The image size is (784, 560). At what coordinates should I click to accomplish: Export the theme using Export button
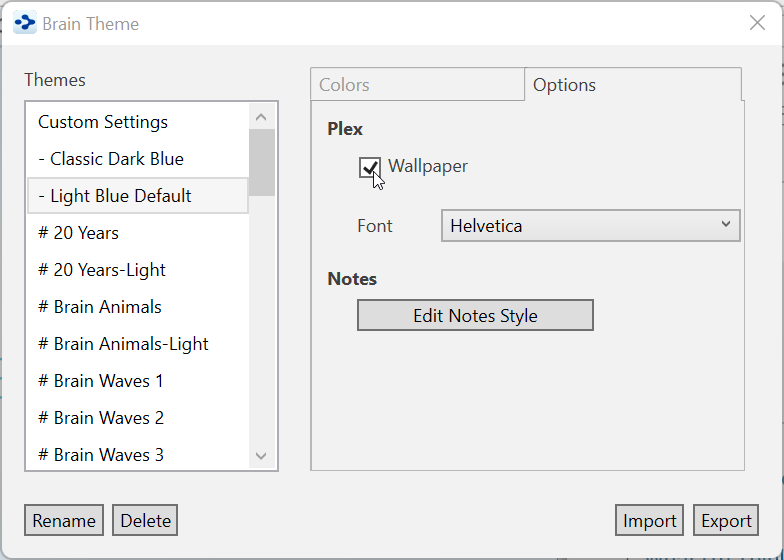(x=726, y=520)
